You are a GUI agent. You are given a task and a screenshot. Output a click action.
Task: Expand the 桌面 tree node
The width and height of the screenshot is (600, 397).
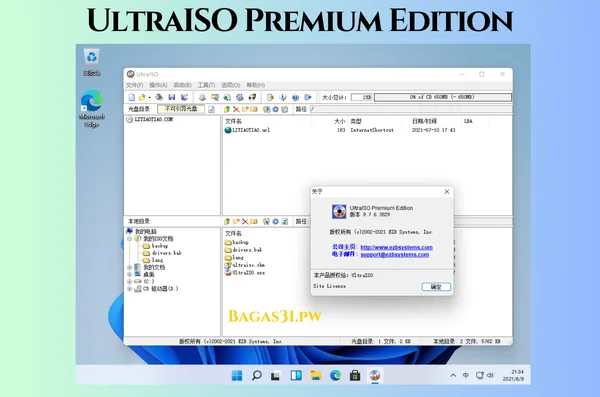[130, 274]
